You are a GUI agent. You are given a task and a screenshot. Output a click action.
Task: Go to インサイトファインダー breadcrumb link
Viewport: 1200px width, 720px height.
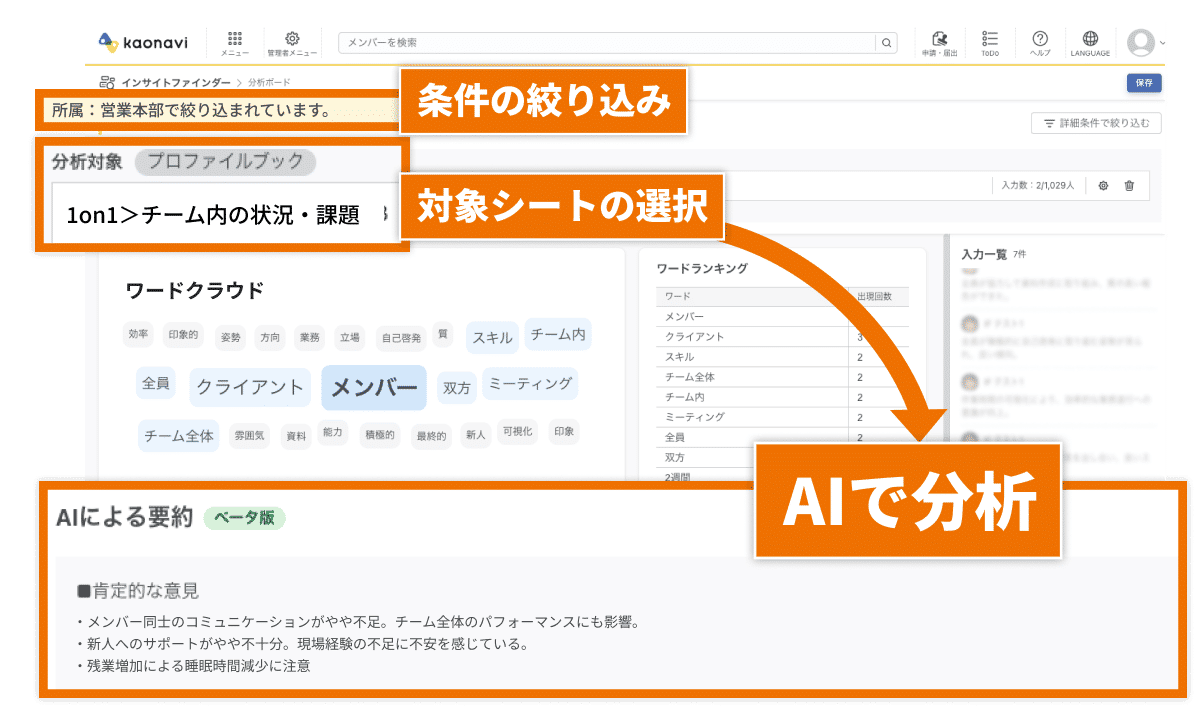(176, 82)
